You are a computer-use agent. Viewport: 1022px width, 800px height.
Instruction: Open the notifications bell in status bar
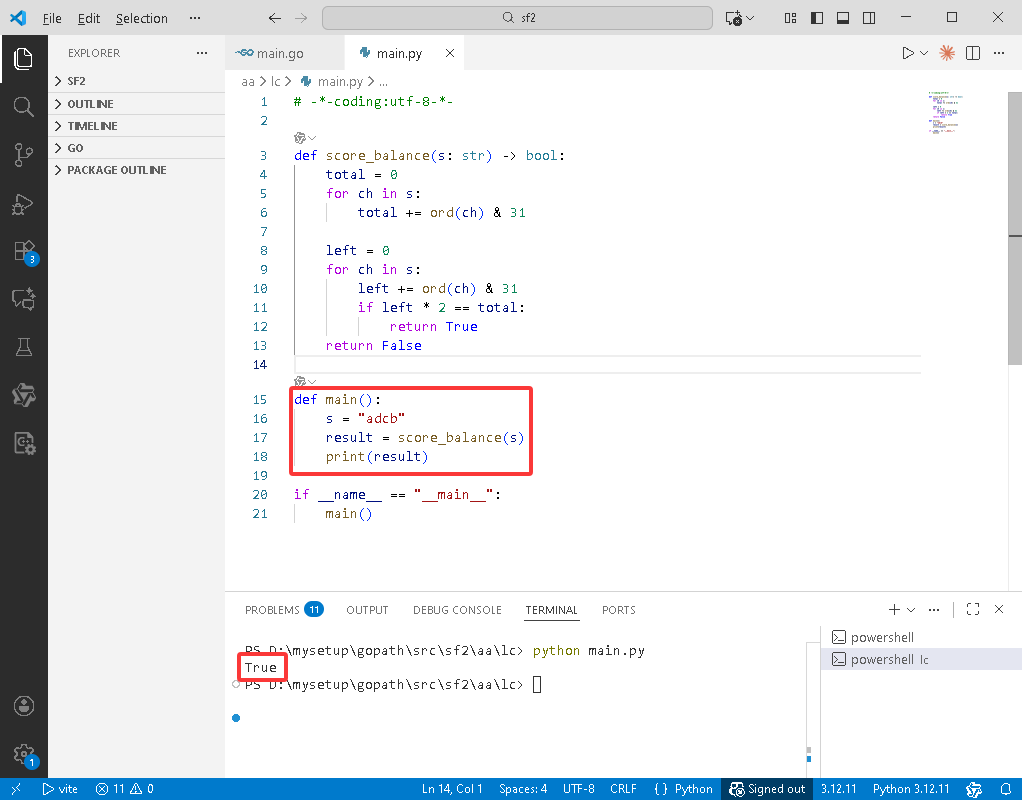coord(1006,789)
